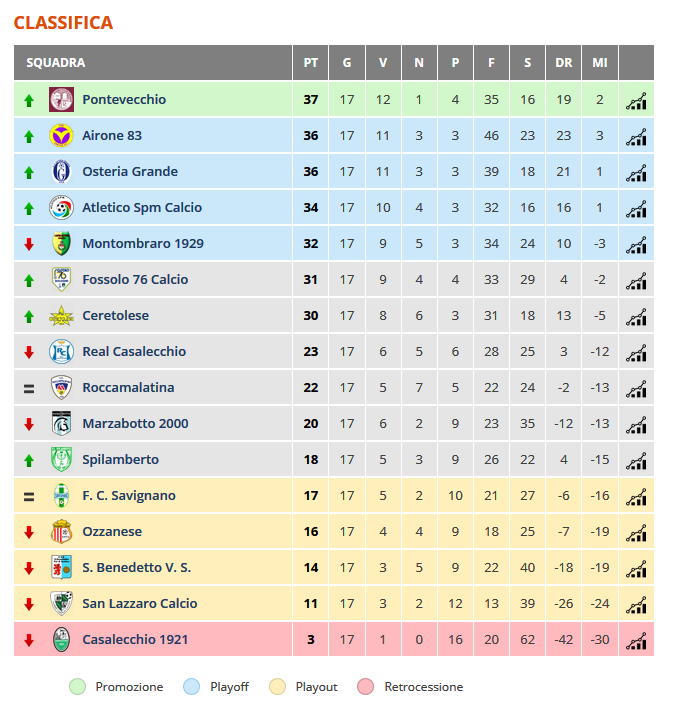
Task: Click the green Promozione legend circle
Action: tap(77, 687)
